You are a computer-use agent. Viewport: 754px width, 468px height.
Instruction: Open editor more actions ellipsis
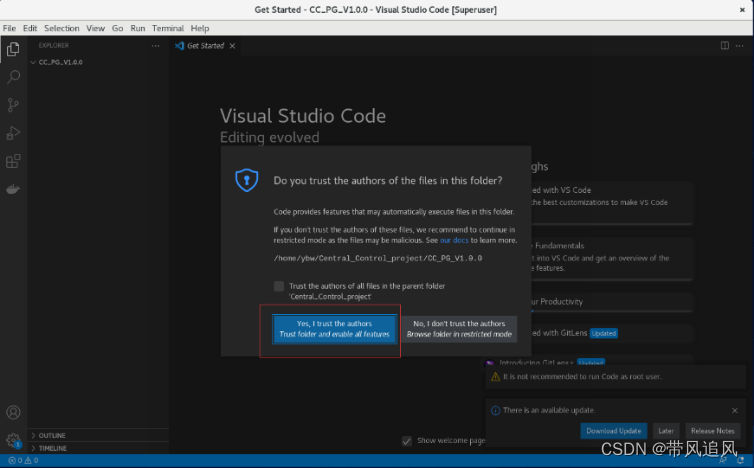(x=740, y=46)
